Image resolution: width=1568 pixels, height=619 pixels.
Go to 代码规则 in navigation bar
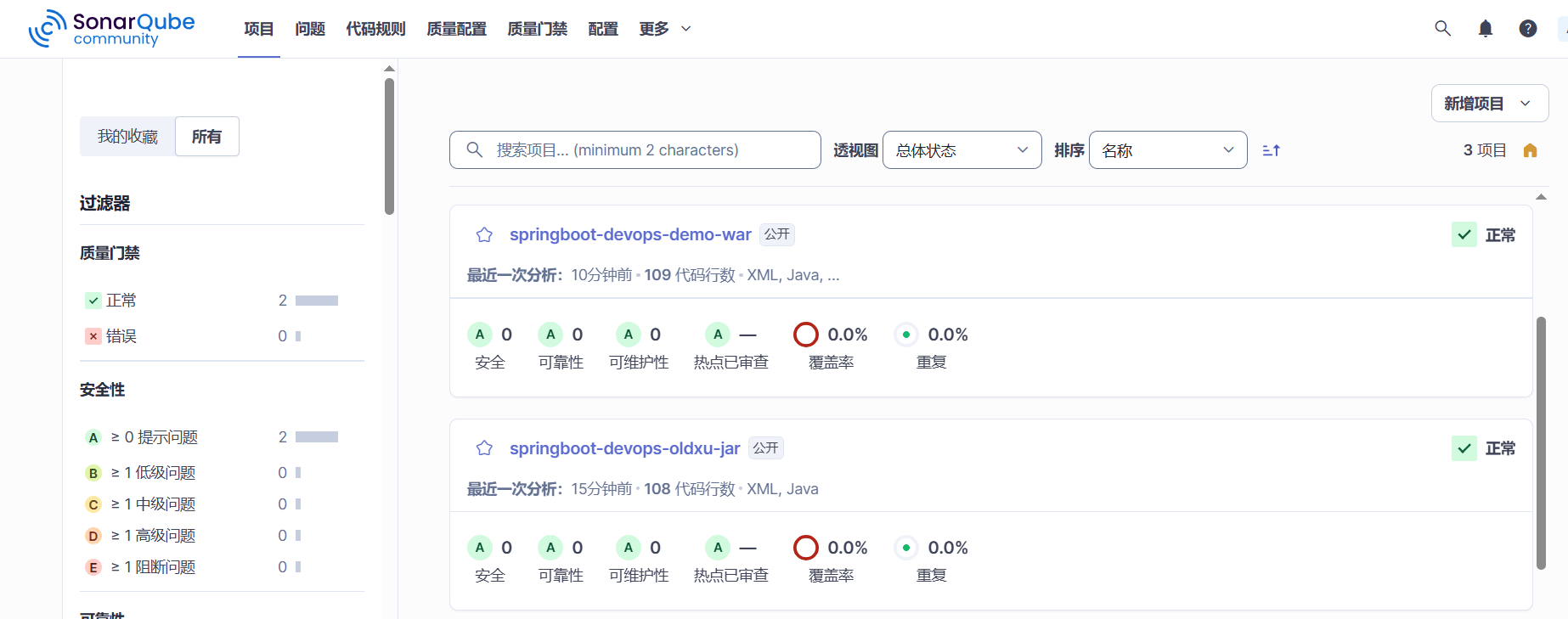[375, 29]
